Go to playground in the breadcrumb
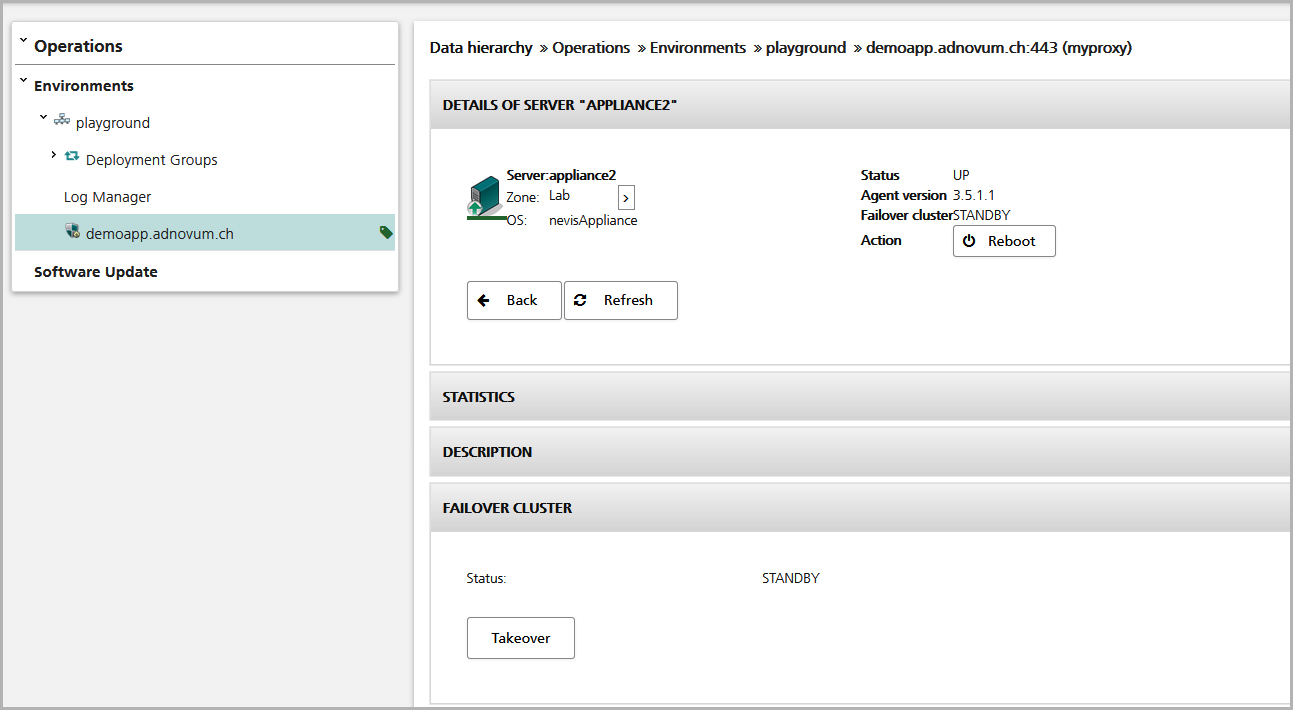Viewport: 1293px width, 710px height. point(806,47)
